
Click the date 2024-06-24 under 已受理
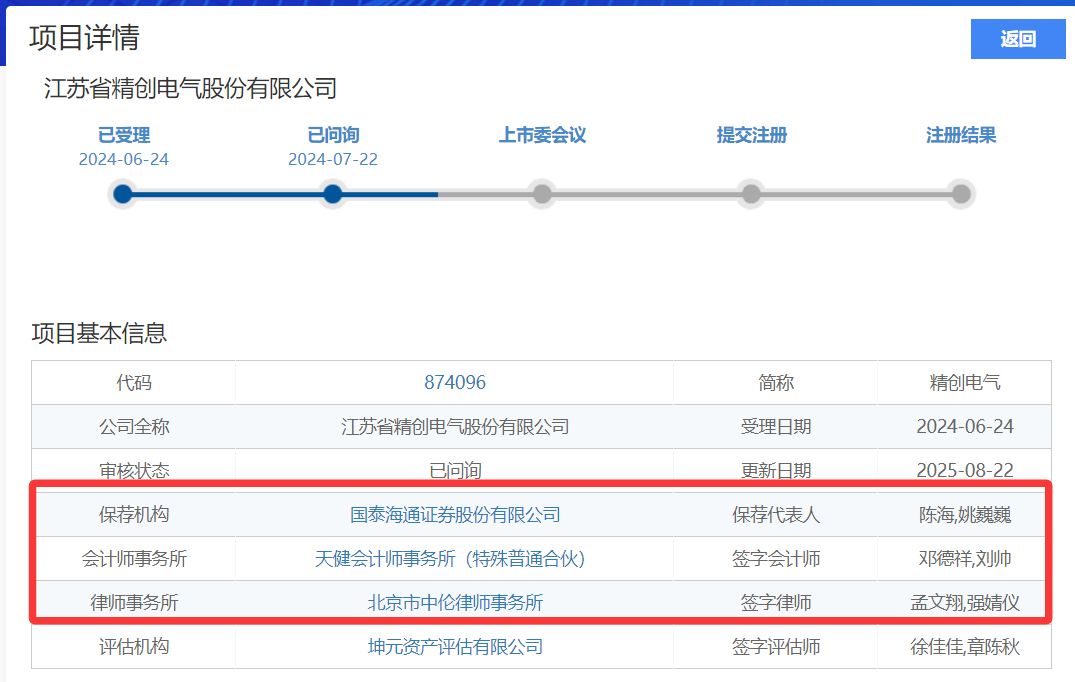[x=124, y=160]
